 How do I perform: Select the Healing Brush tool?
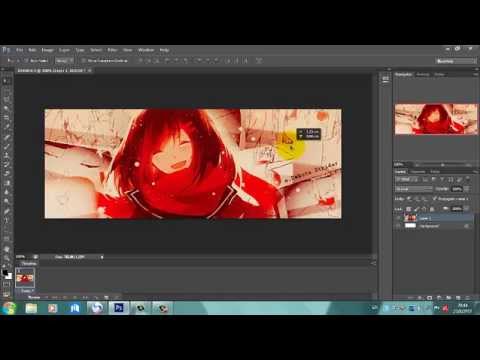point(6,137)
